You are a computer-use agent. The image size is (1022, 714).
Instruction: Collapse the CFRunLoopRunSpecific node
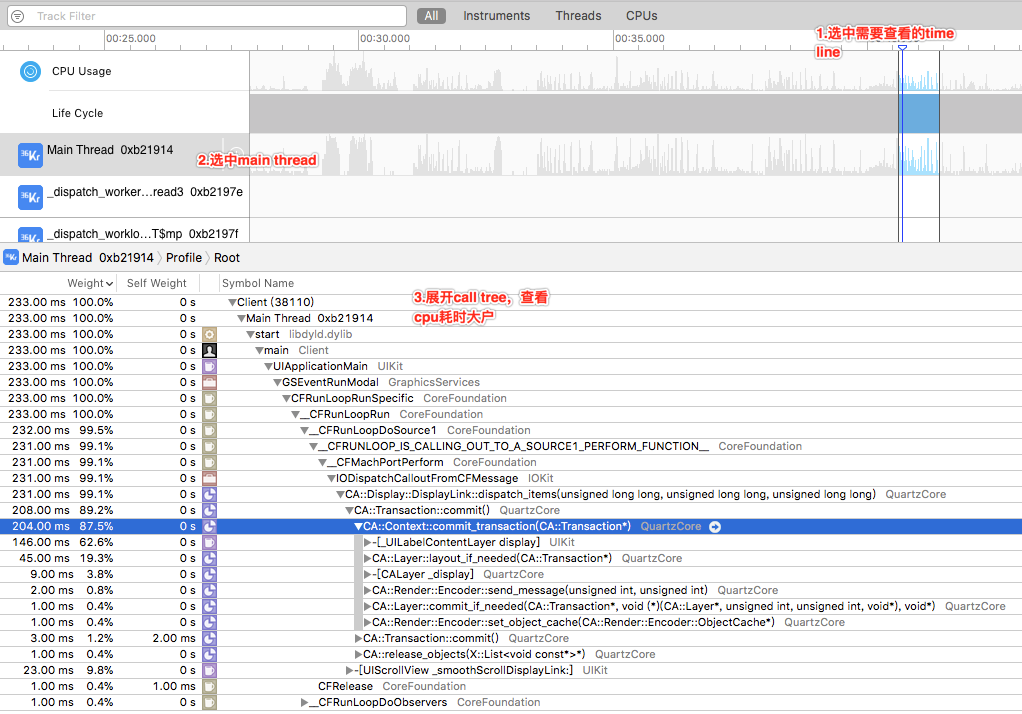pyautogui.click(x=286, y=398)
